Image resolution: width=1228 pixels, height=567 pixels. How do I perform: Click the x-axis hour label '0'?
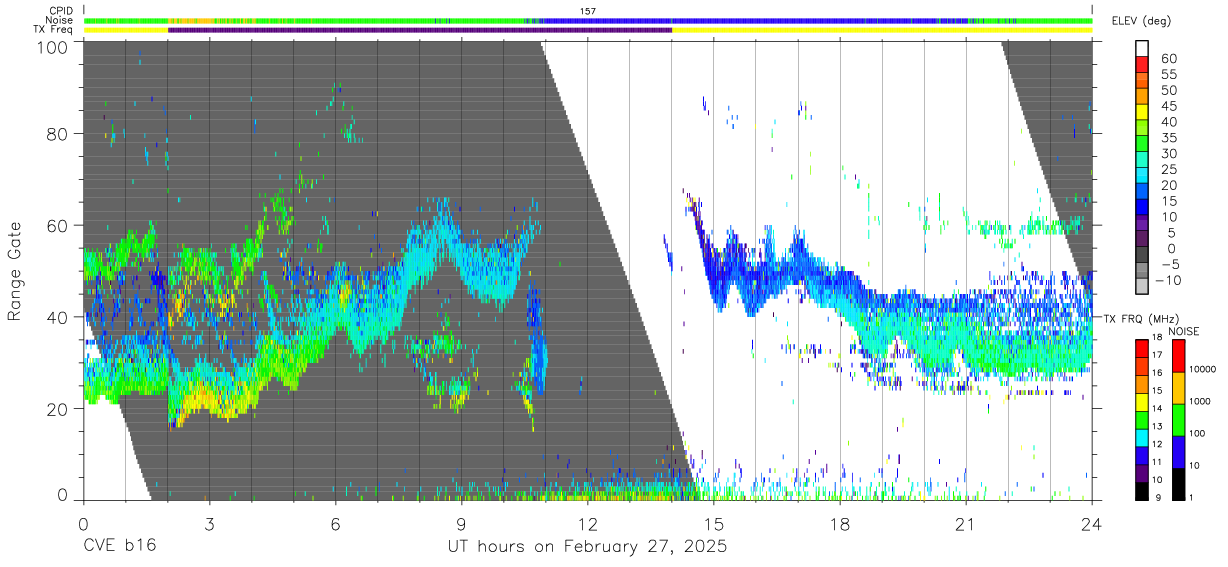[x=83, y=523]
